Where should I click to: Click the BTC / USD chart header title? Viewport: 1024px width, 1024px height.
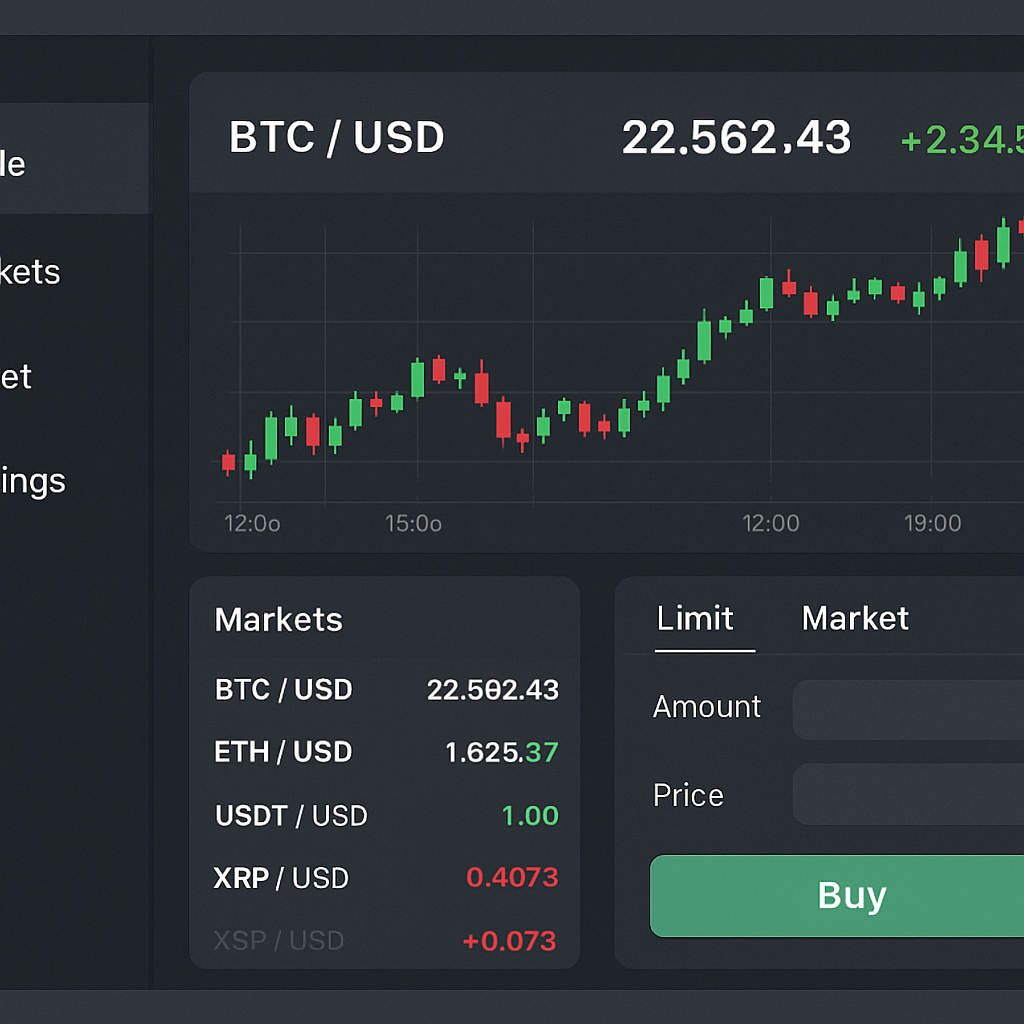click(336, 138)
